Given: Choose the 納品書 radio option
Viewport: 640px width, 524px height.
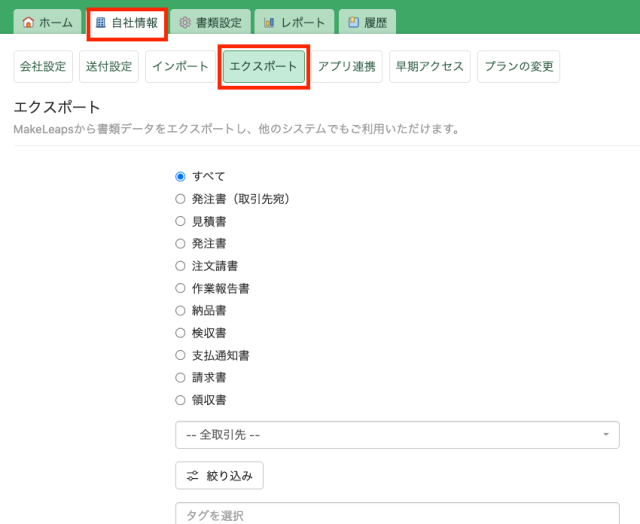Looking at the screenshot, I should point(181,311).
